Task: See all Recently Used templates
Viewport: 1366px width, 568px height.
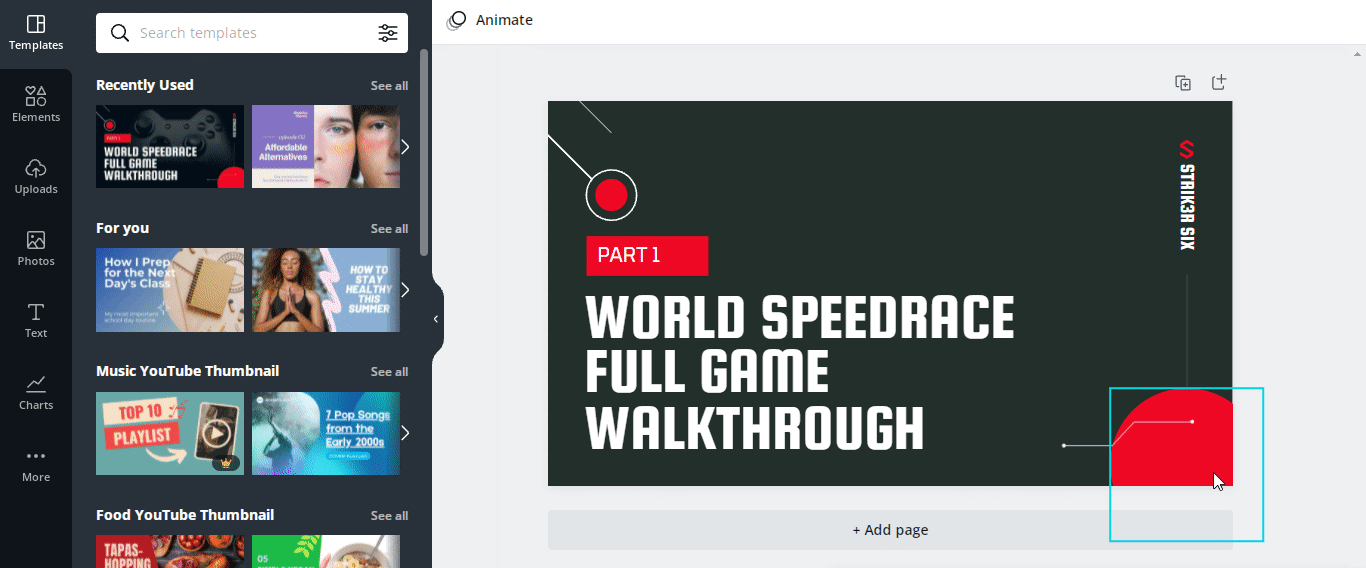Action: point(389,86)
